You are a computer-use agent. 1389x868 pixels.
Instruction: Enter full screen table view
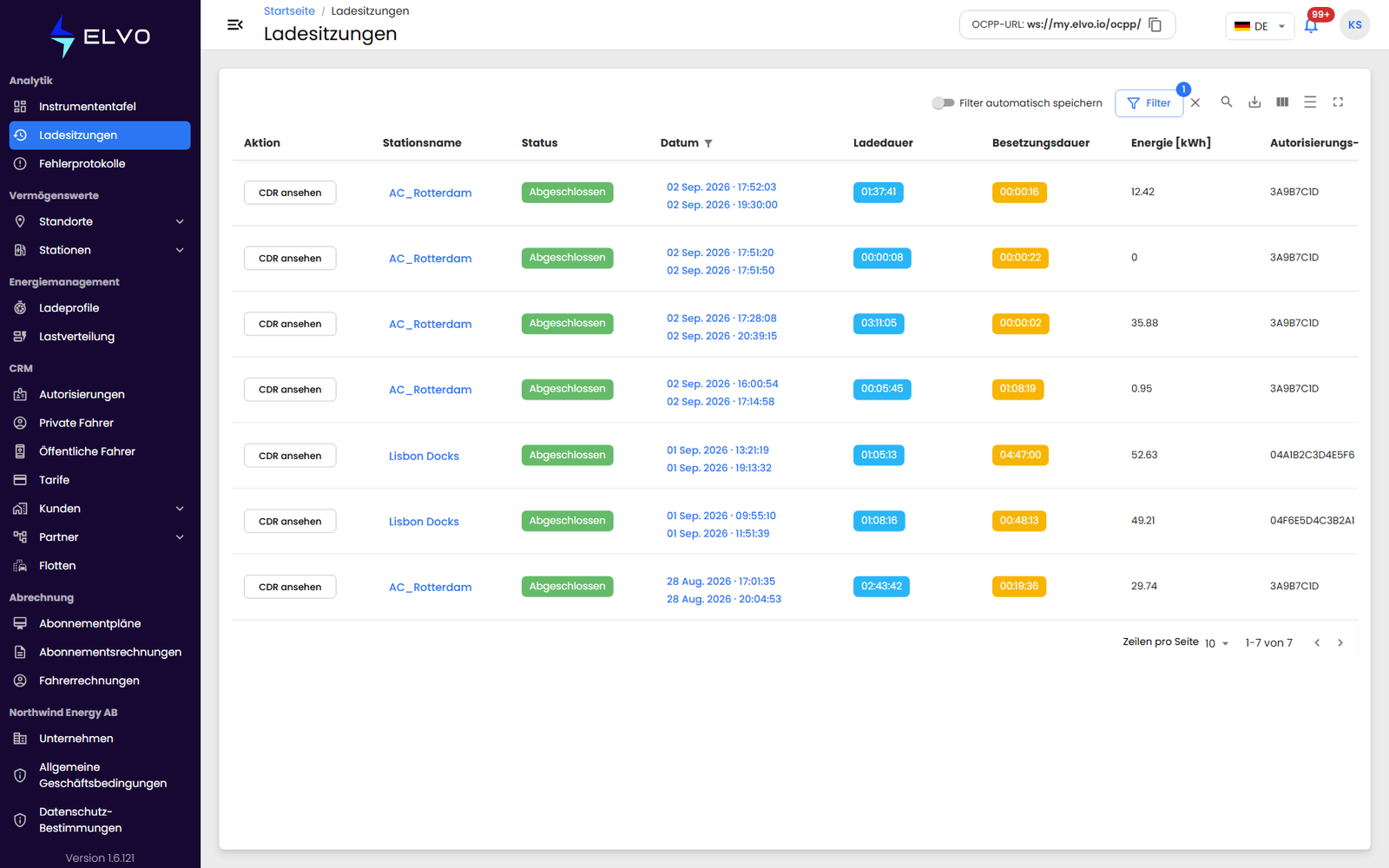point(1338,102)
